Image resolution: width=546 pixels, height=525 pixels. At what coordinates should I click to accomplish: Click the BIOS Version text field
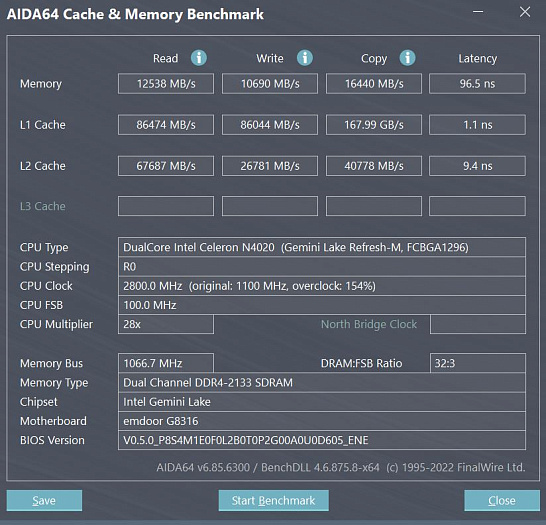click(322, 440)
